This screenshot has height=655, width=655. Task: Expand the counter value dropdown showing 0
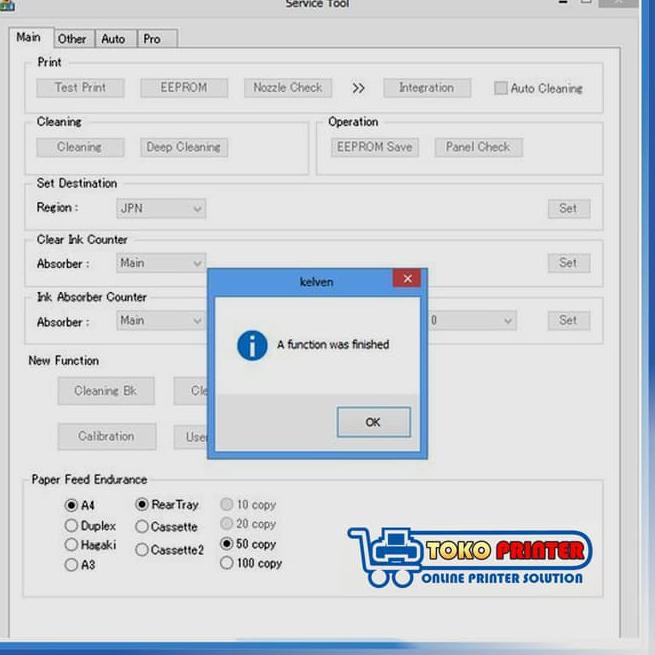pyautogui.click(x=470, y=321)
